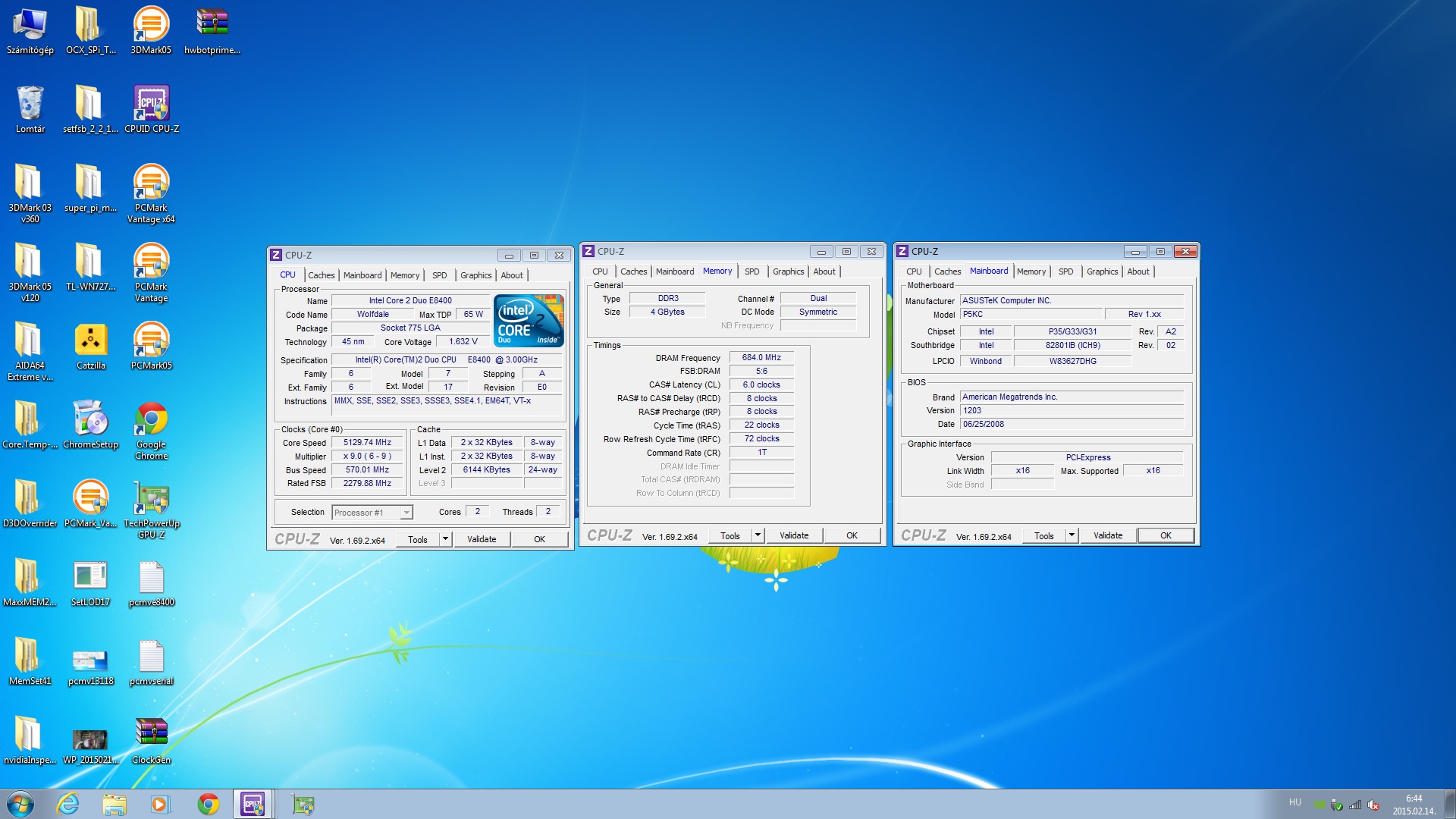Click the Core Speed 5129.74 MHz field
1456x819 pixels.
click(367, 442)
